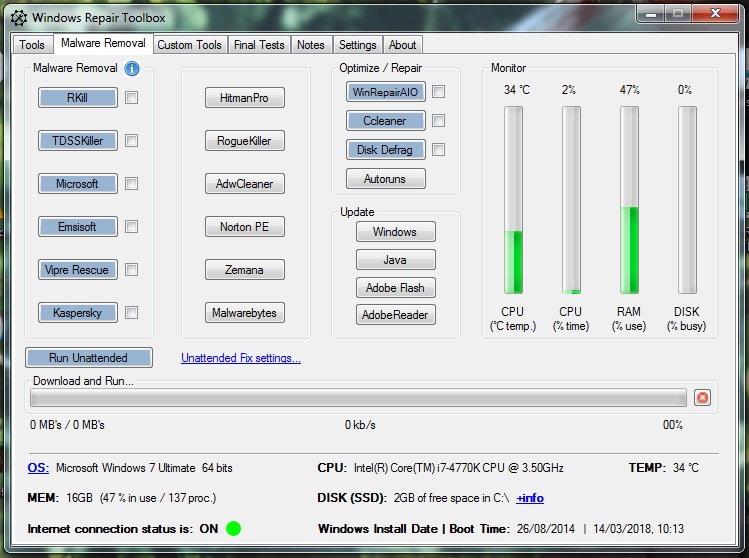Switch to the Custom Tools tab
Viewport: 749px width, 558px height.
(x=189, y=45)
